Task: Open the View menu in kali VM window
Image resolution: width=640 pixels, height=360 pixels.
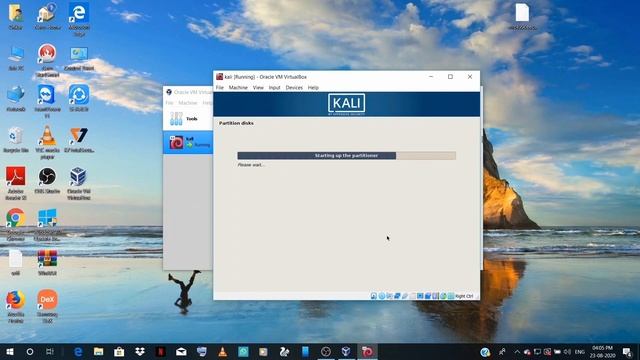Action: pos(258,87)
